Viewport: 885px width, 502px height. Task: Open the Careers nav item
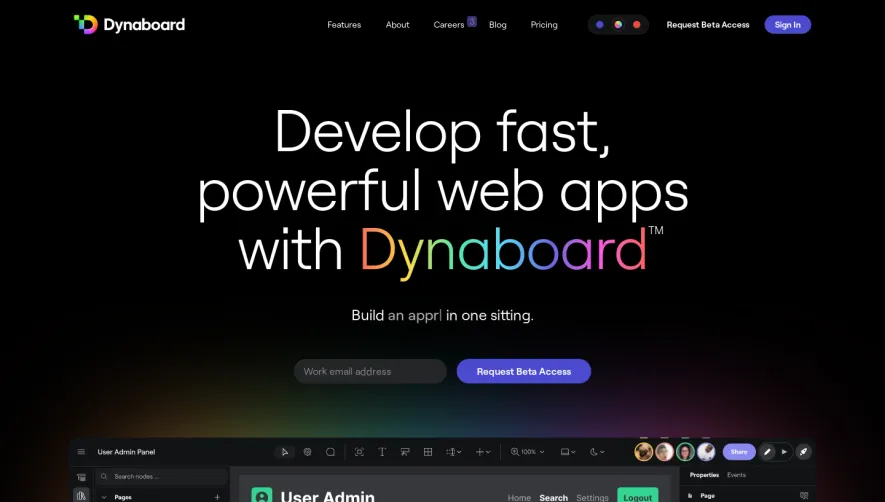(449, 25)
